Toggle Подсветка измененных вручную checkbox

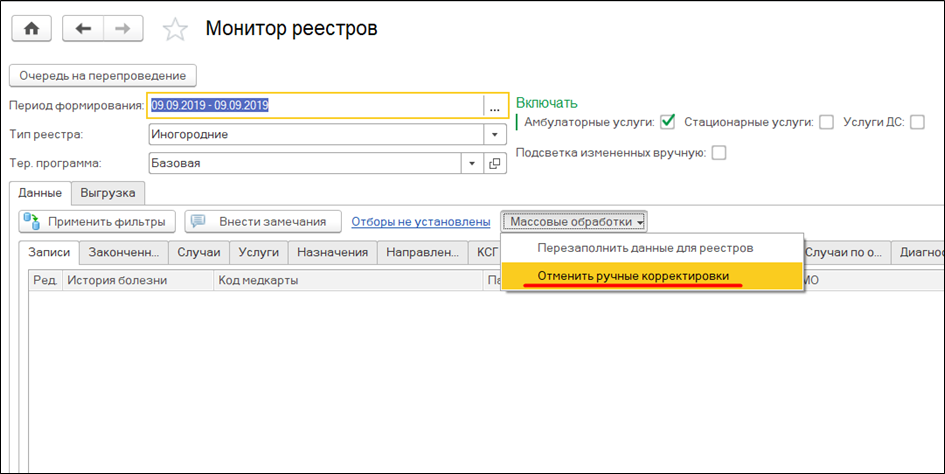click(718, 153)
